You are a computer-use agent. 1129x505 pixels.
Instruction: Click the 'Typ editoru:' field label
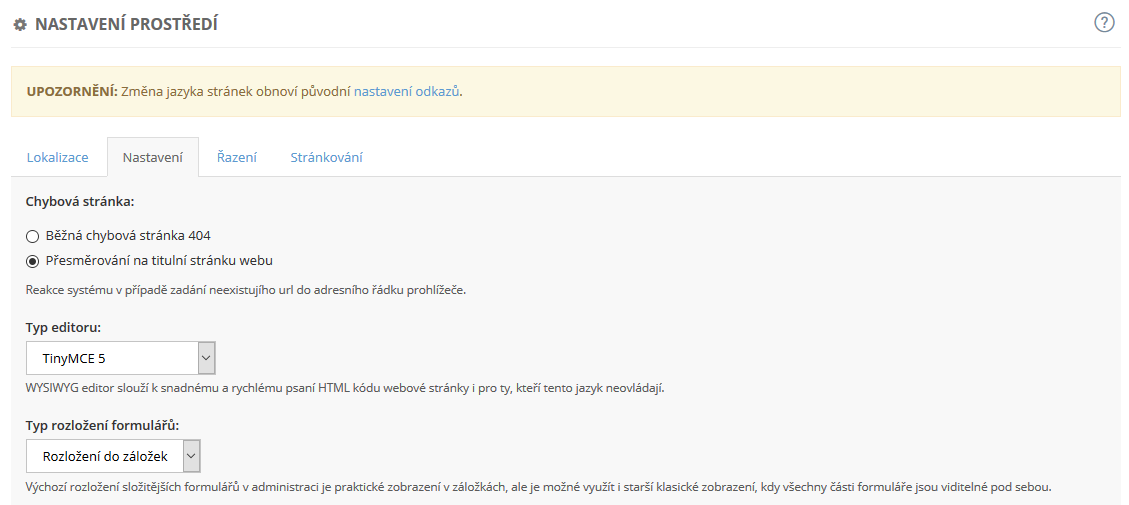point(64,327)
